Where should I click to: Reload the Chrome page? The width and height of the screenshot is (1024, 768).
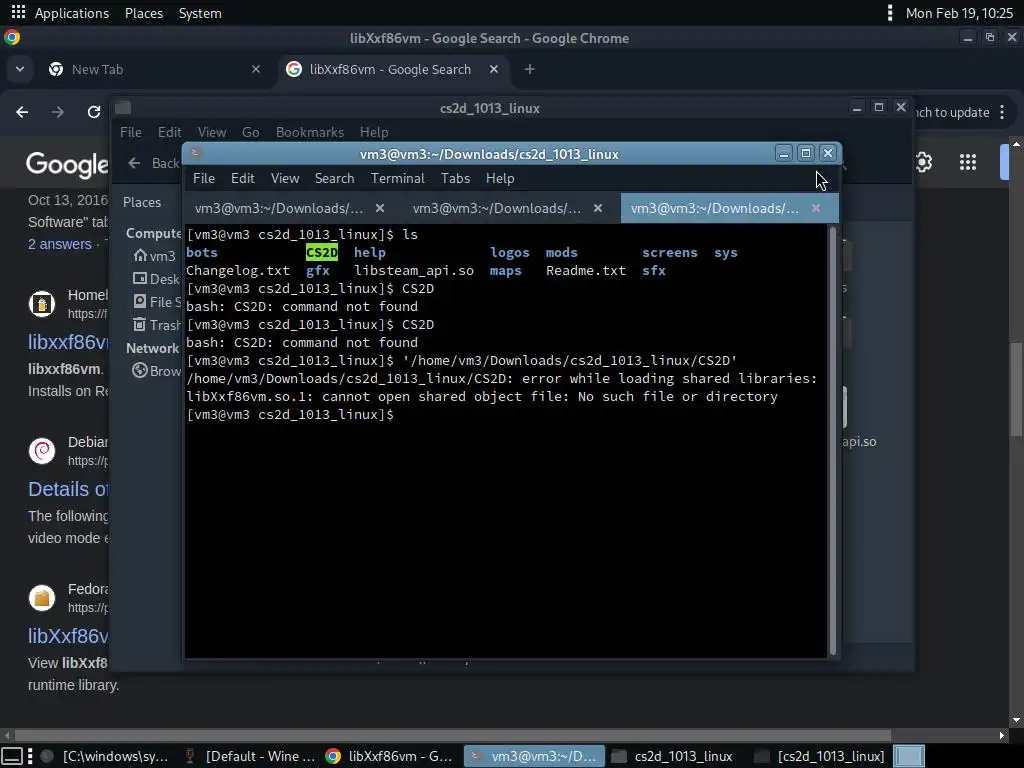(x=94, y=112)
